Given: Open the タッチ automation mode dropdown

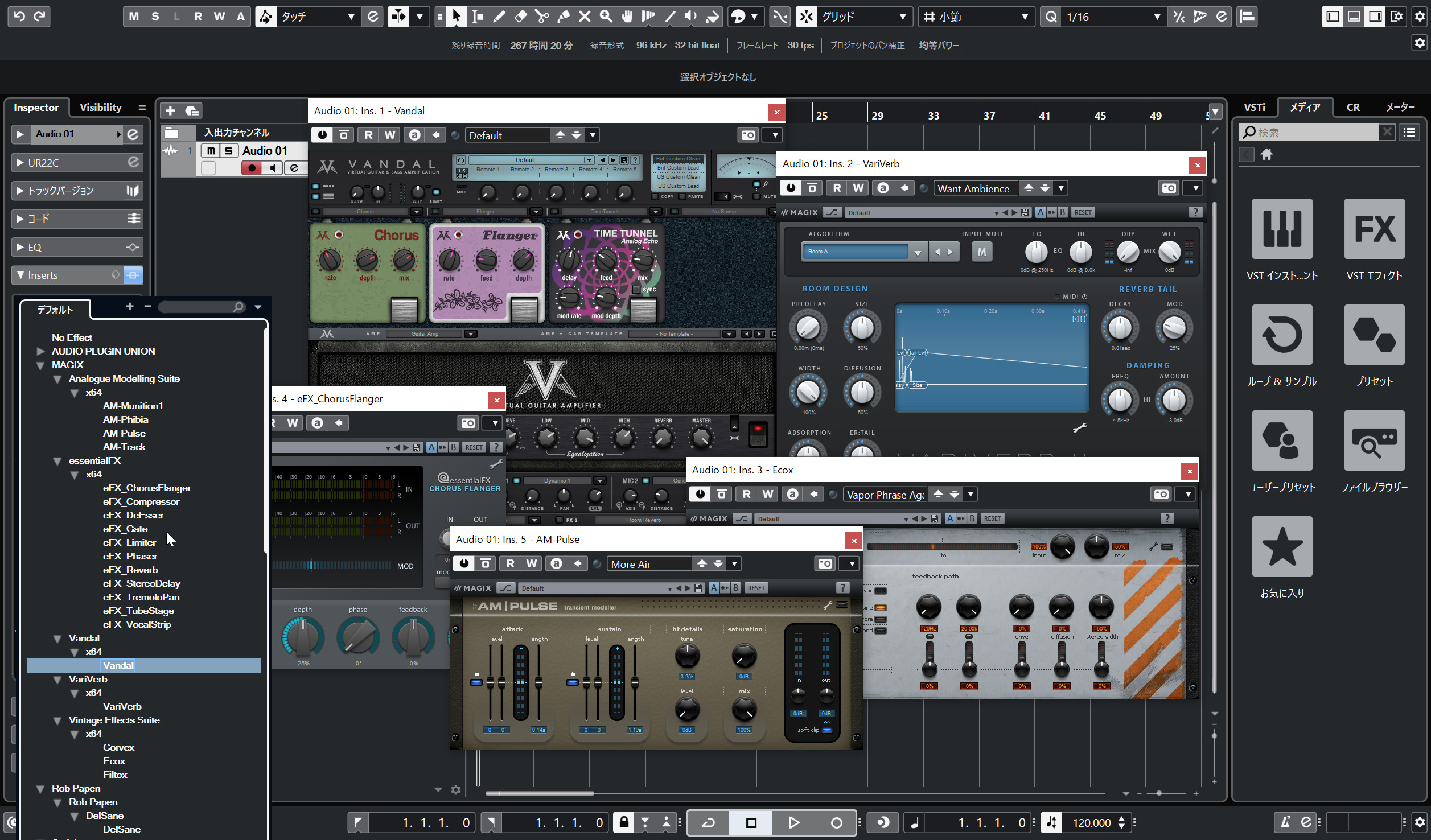Looking at the screenshot, I should click(x=318, y=17).
